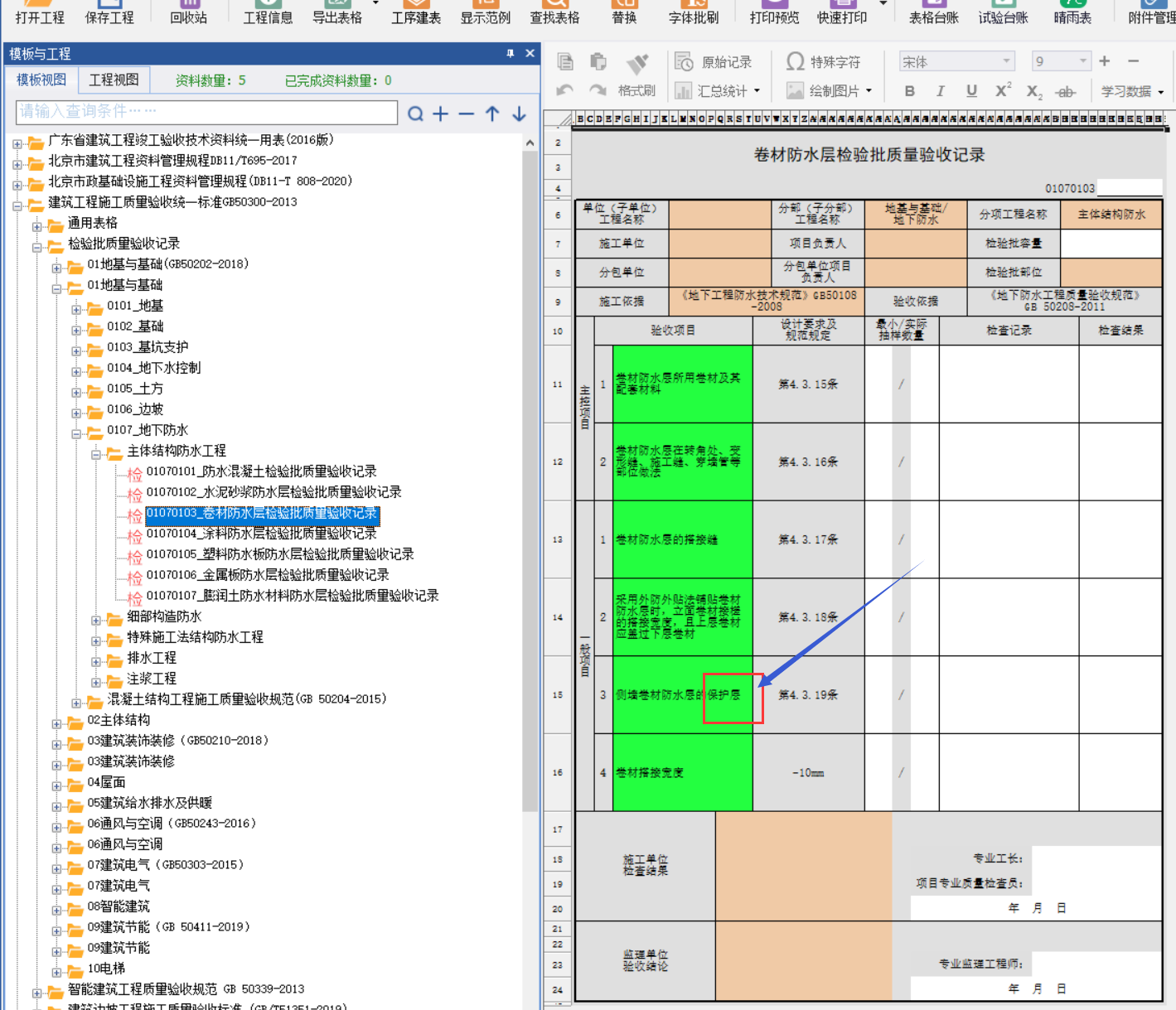The image size is (1176, 1010).
Task: Click the copy icon in the editor toolbar
Action: click(565, 62)
